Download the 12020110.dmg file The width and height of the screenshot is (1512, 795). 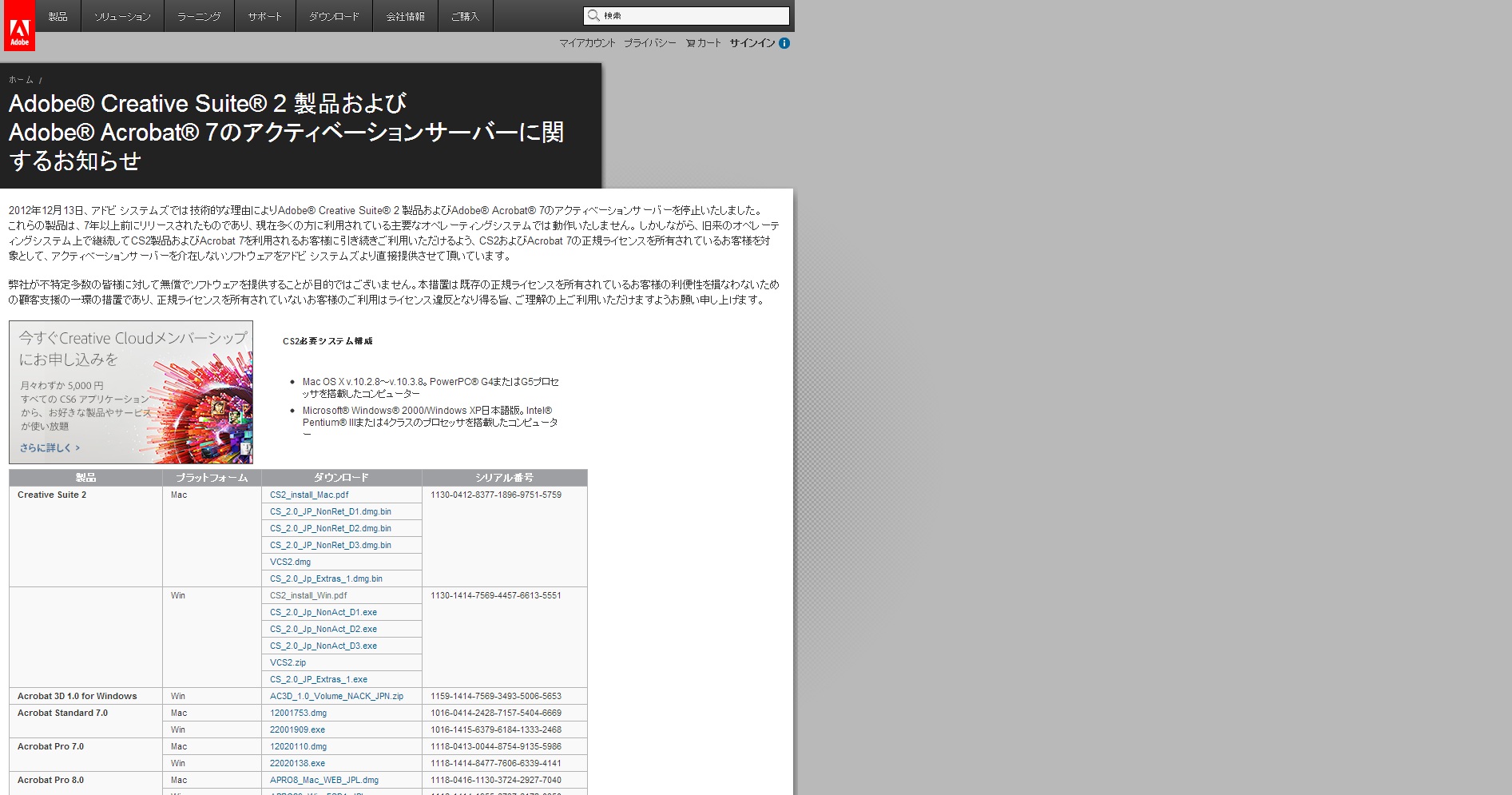click(299, 747)
